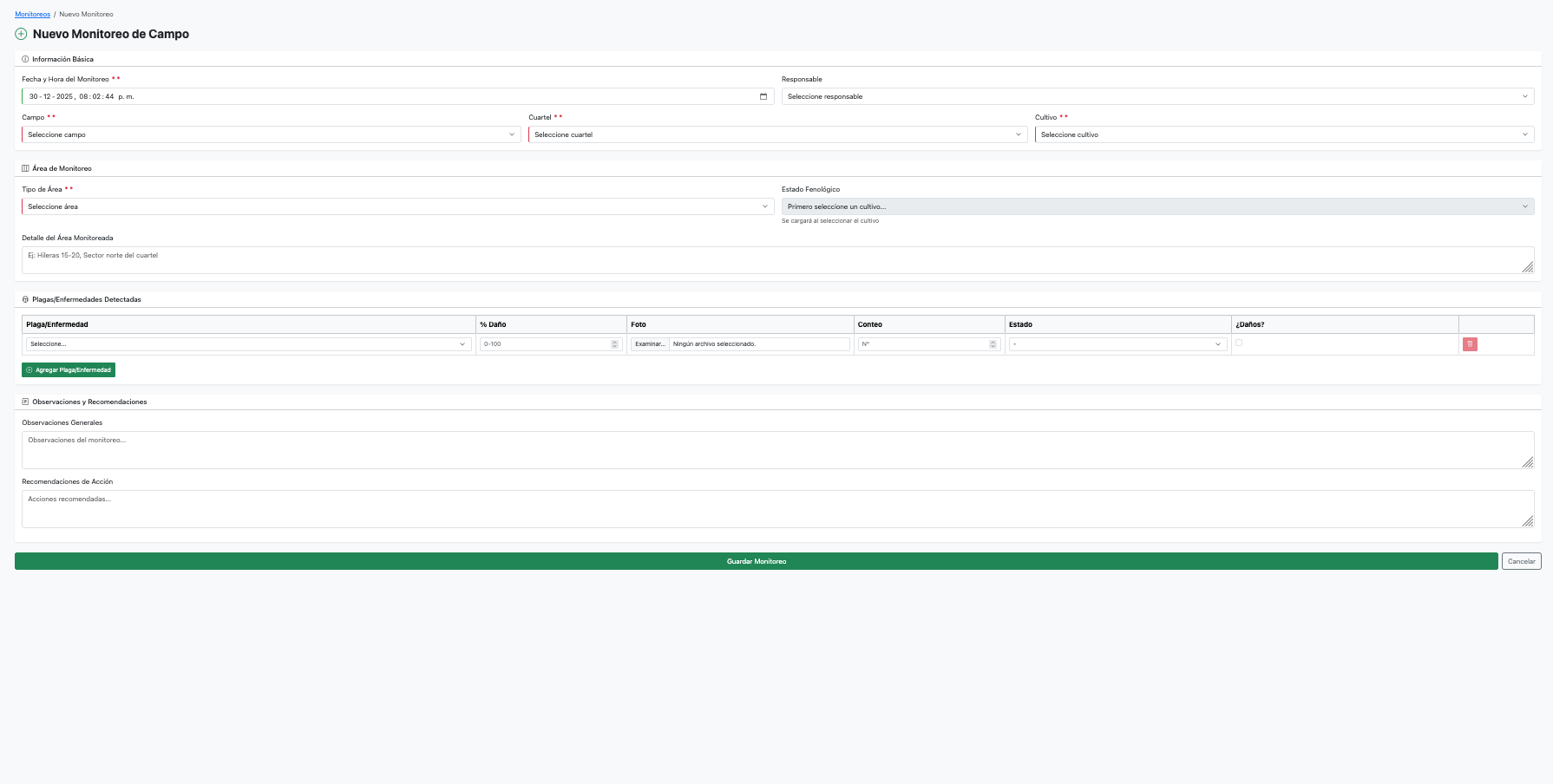Open the Tipo de Área dropdown
Viewport: 1553px width, 784px height.
pyautogui.click(x=398, y=206)
